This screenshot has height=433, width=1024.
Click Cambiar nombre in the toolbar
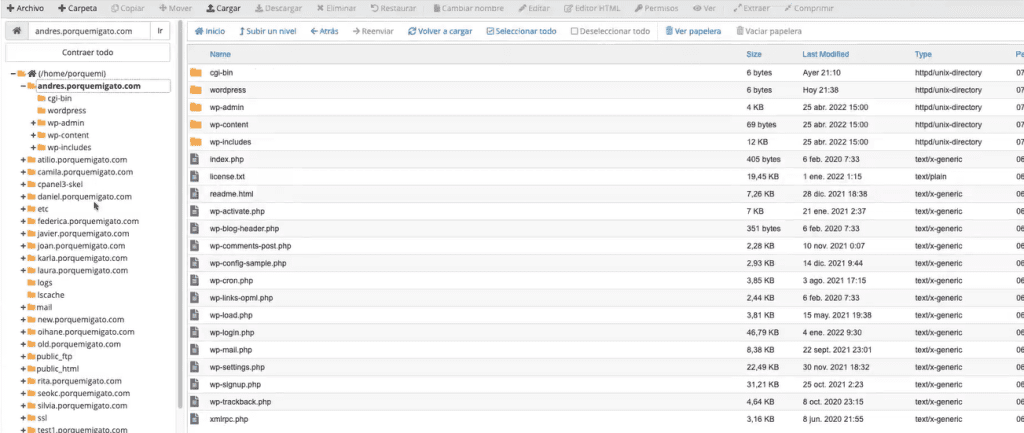click(469, 8)
